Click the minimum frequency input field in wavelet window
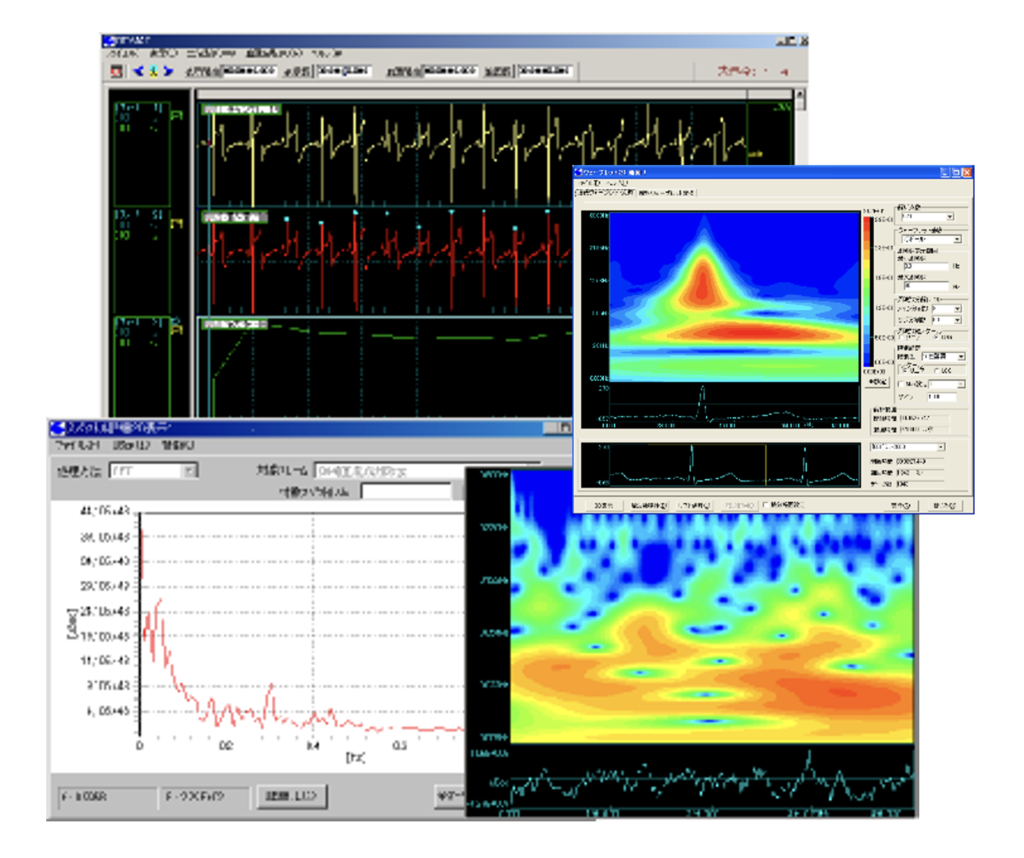This screenshot has height=858, width=1024. point(925,266)
